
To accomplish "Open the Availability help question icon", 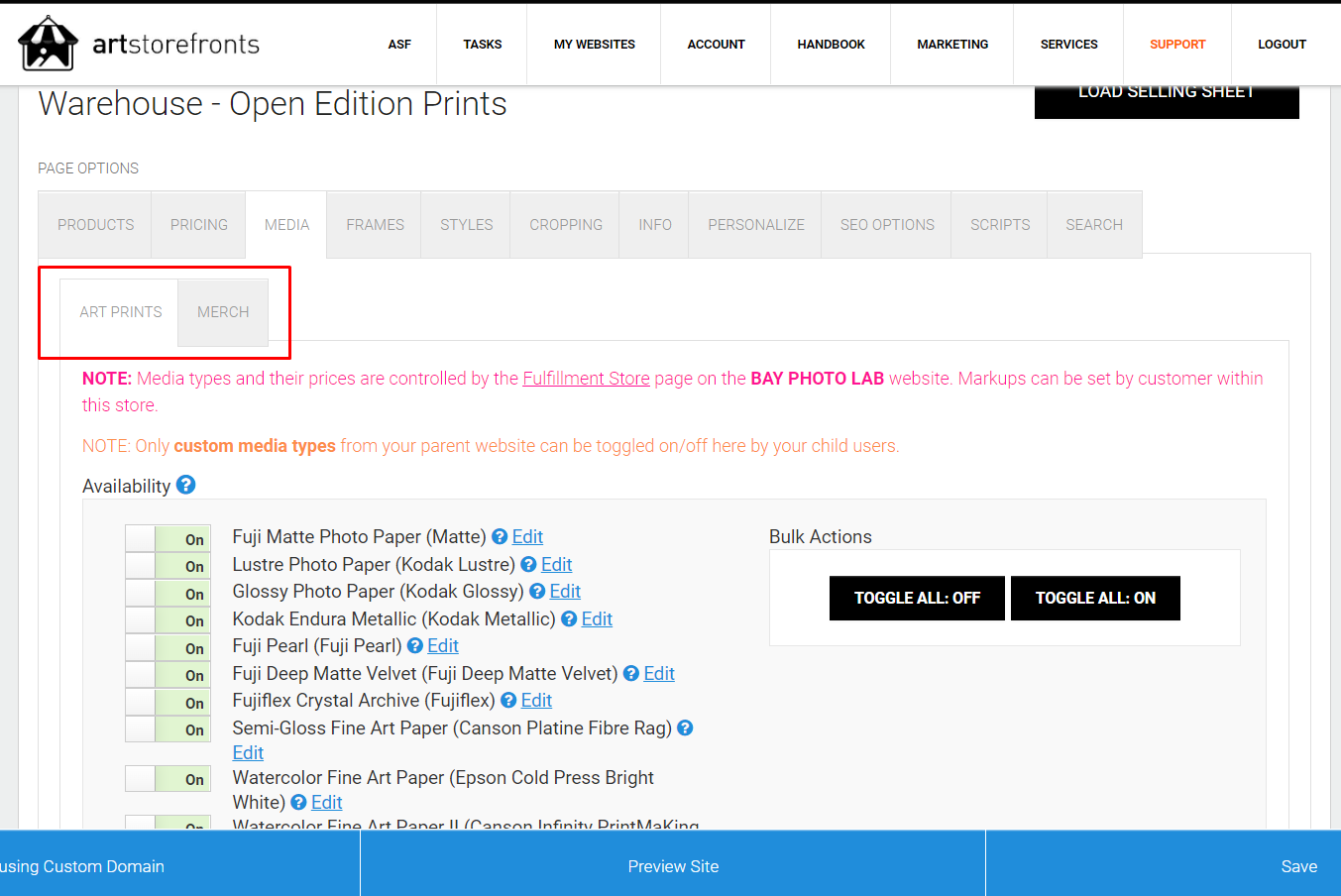I will [x=185, y=485].
